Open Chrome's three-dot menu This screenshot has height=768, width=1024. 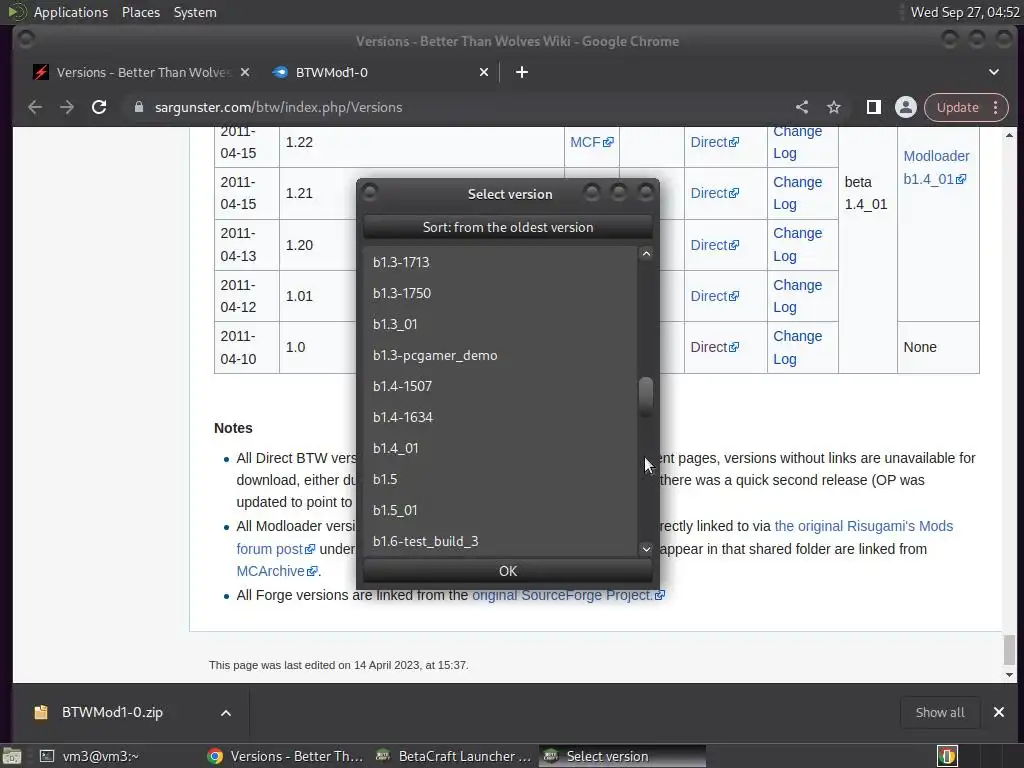(995, 107)
